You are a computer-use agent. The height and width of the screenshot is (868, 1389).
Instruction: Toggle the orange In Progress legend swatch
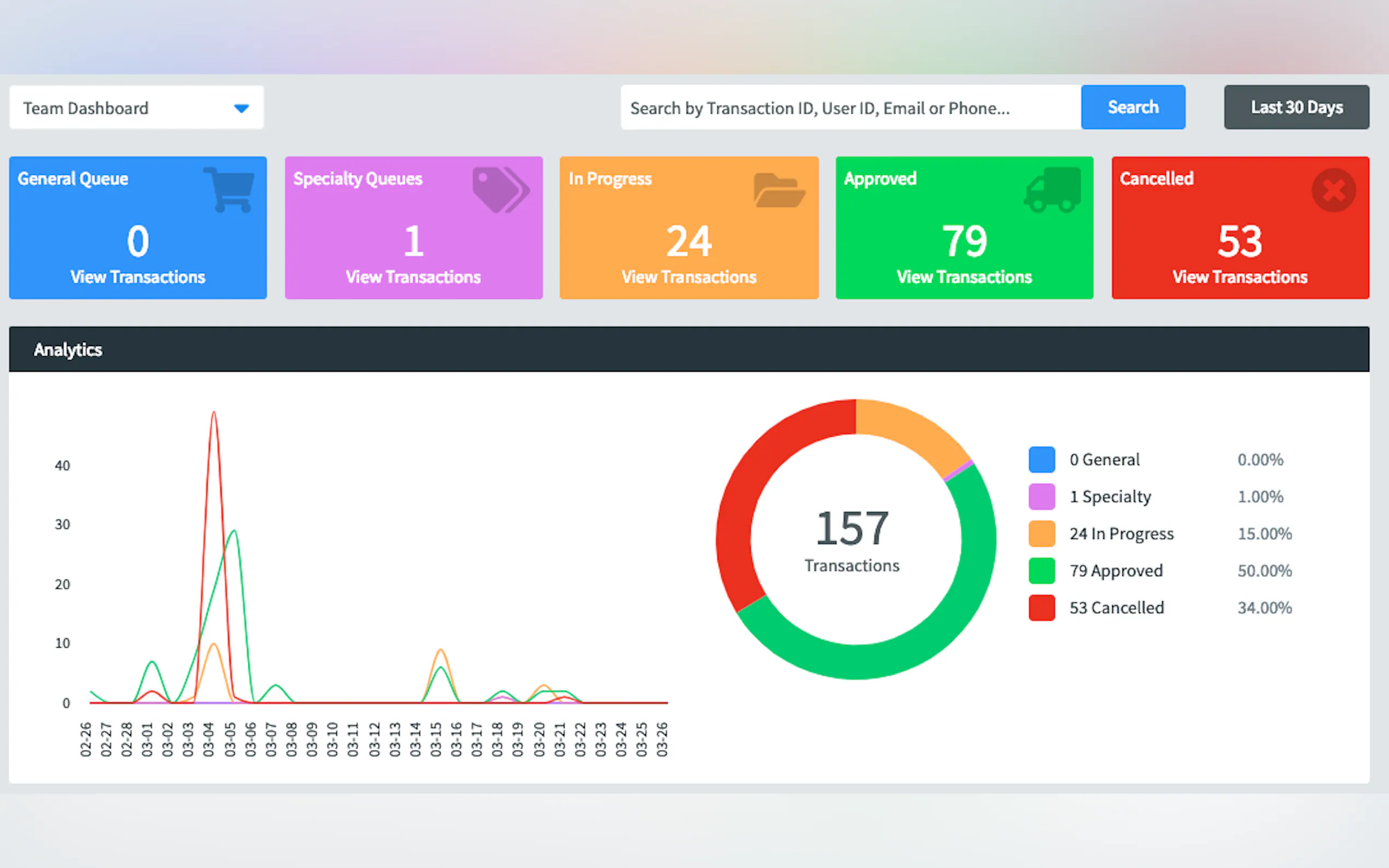[x=1042, y=533]
